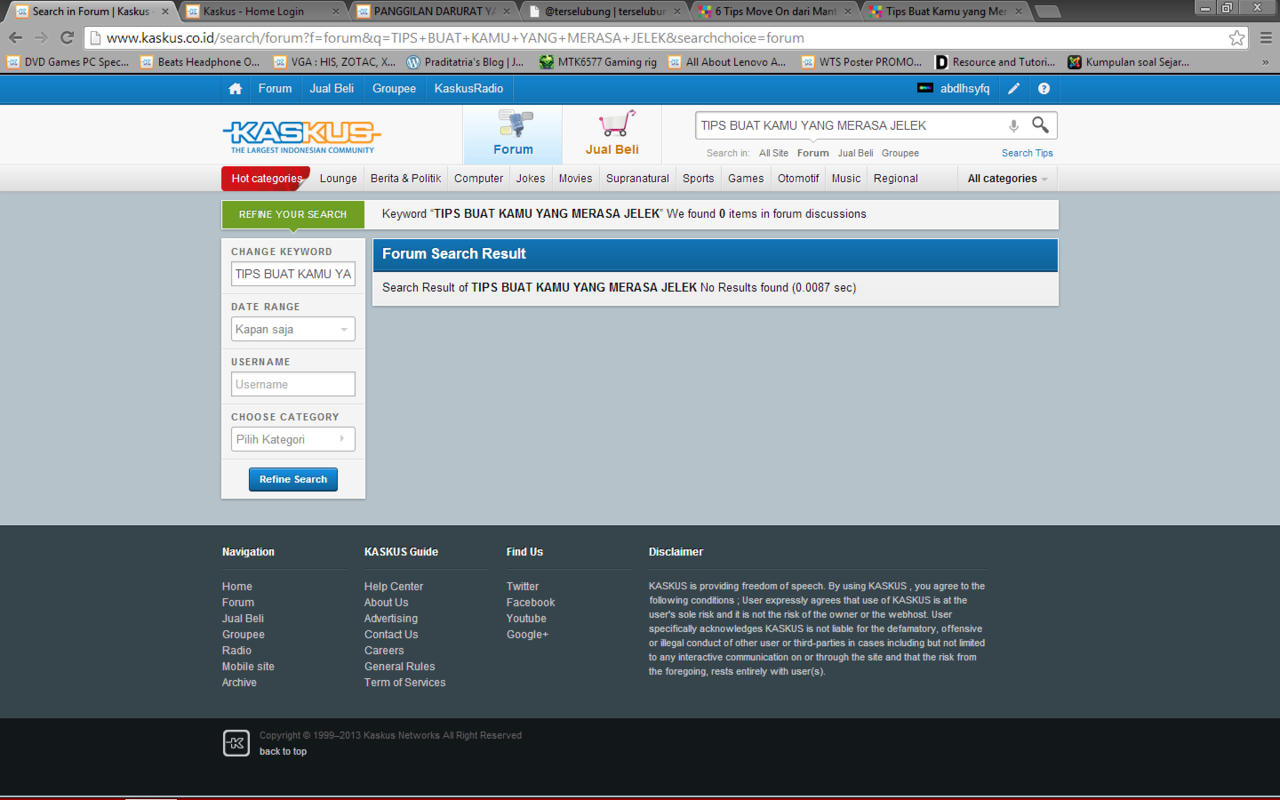Screen dimensions: 1280x800
Task: Open bookmarks overflow chevron
Action: (1265, 62)
